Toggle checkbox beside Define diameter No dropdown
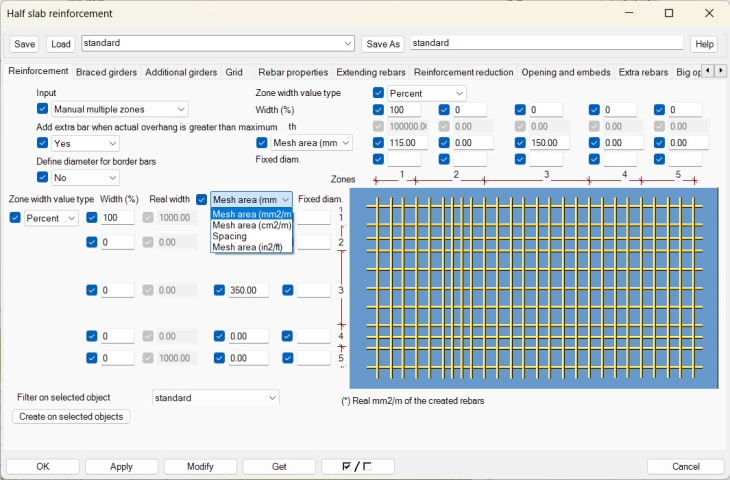Viewport: 730px width, 480px height. (x=43, y=177)
